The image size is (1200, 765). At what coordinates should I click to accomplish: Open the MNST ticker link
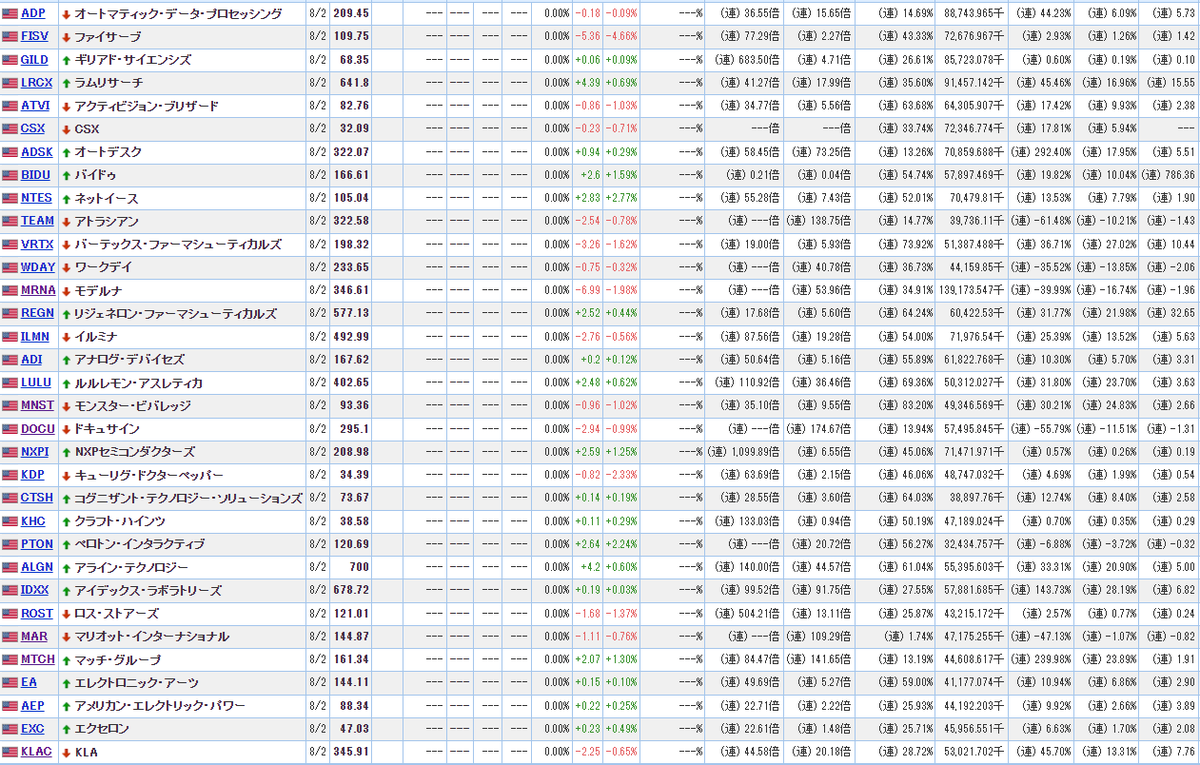click(x=36, y=405)
